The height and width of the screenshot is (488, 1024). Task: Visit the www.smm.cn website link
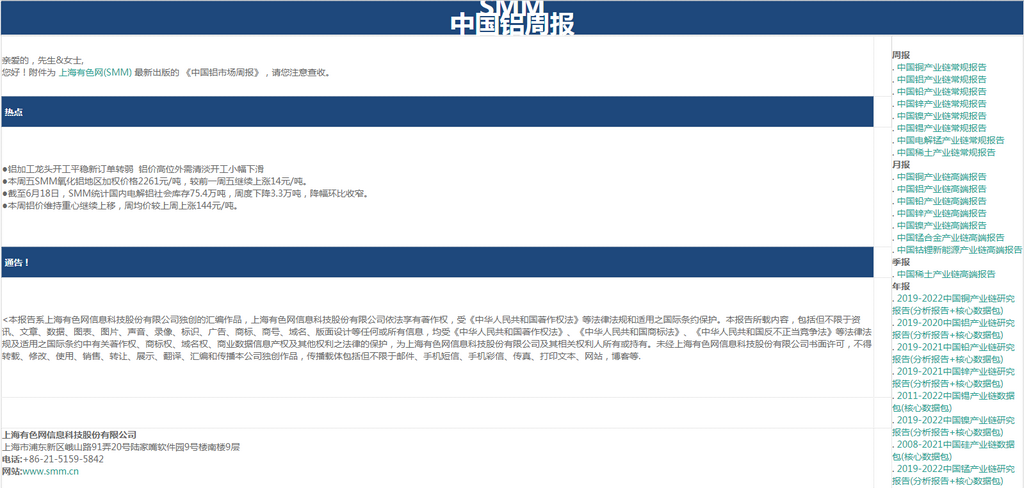(x=51, y=471)
